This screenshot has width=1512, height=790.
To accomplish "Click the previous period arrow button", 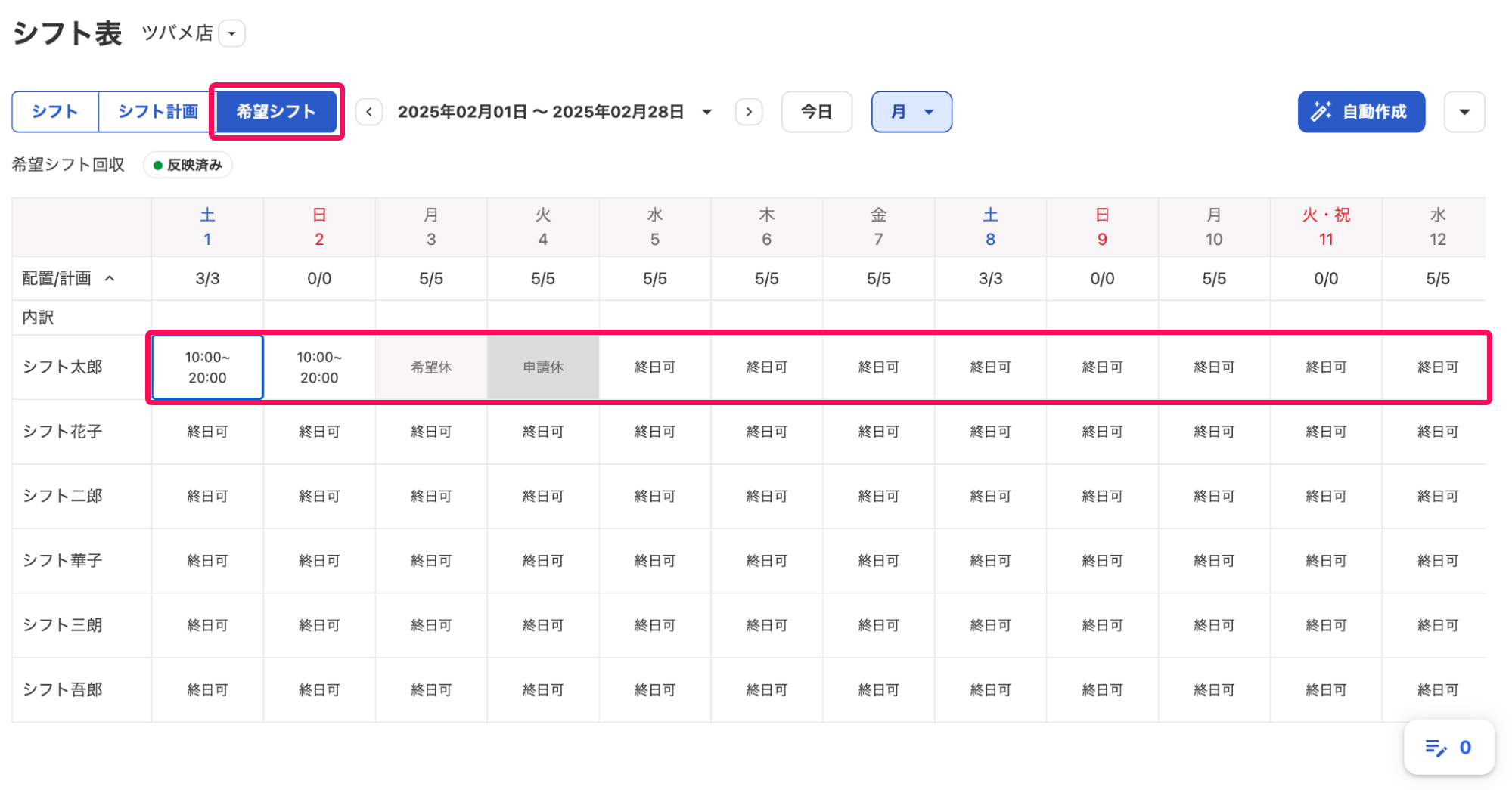I will click(369, 112).
